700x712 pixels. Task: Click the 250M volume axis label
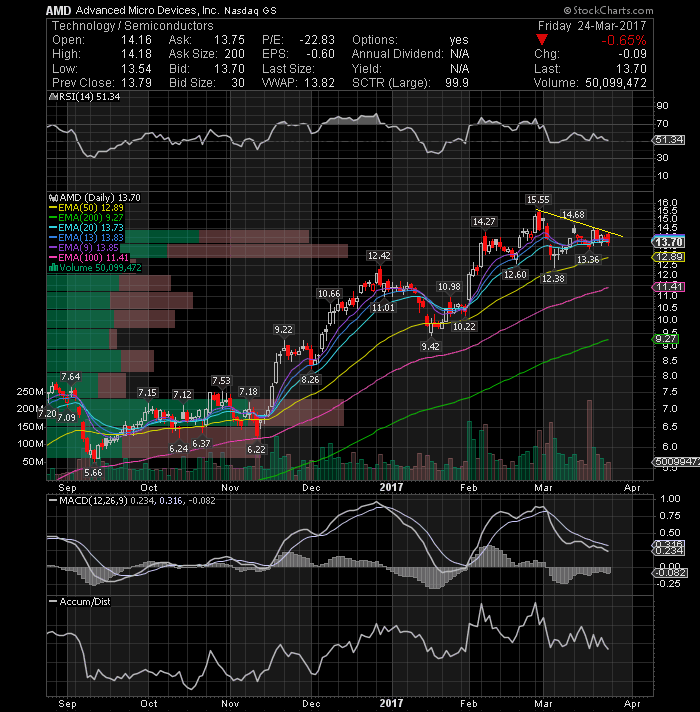(x=30, y=391)
